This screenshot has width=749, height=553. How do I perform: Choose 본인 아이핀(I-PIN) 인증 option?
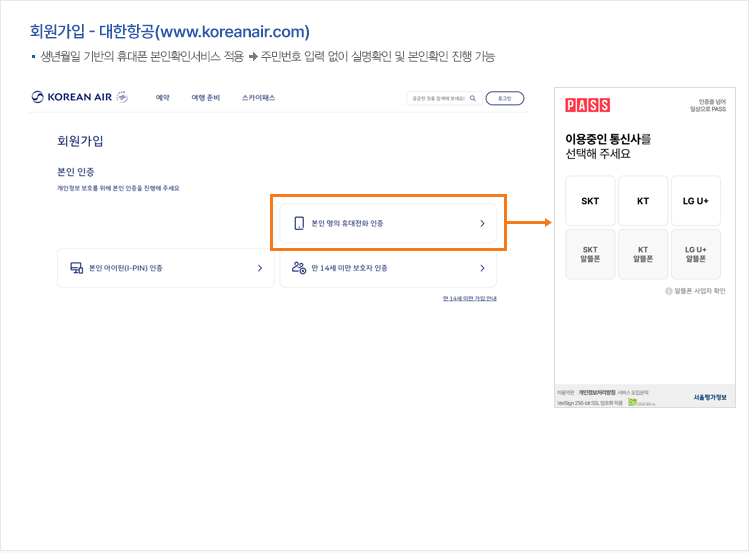[166, 268]
